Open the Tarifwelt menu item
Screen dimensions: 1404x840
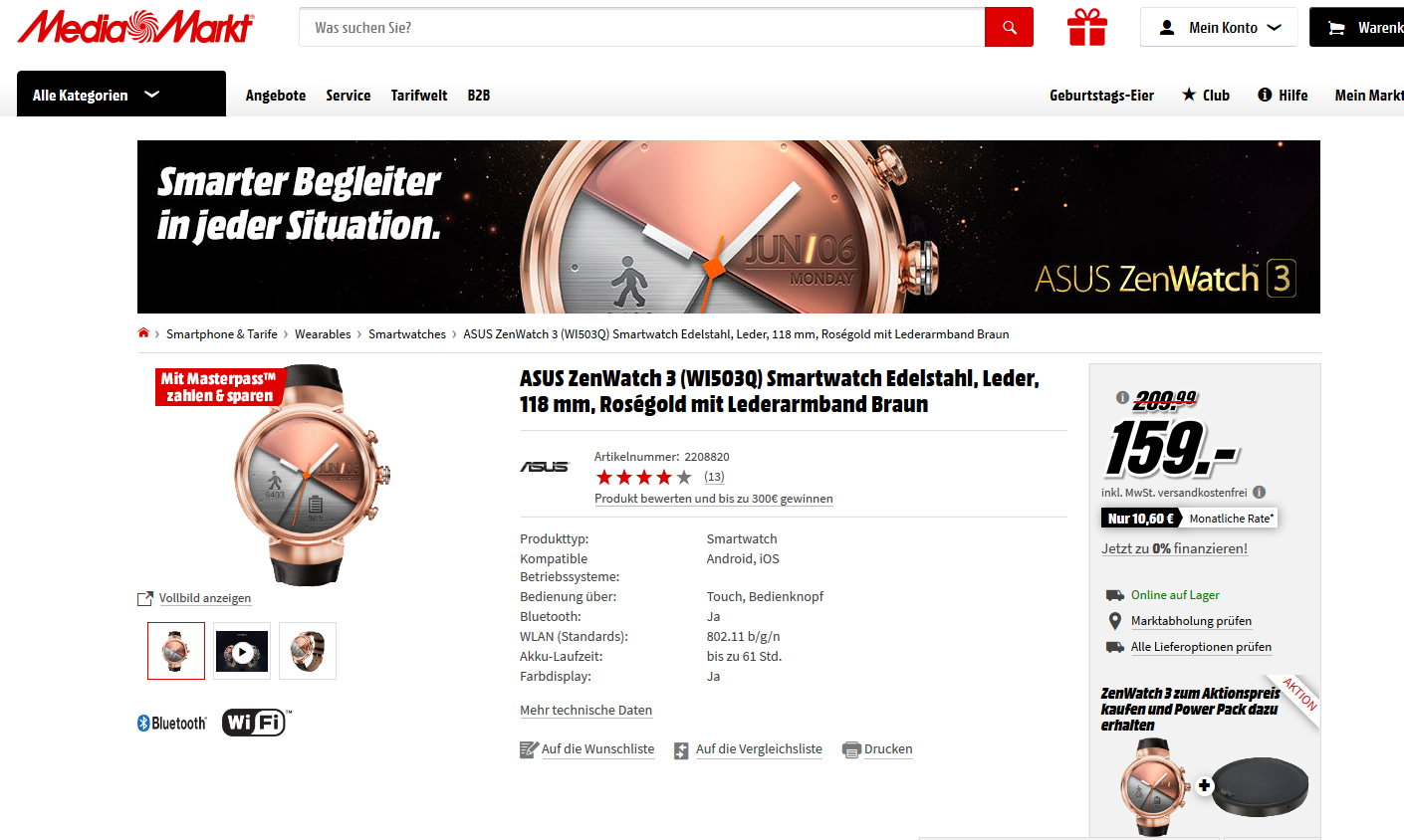coord(419,96)
